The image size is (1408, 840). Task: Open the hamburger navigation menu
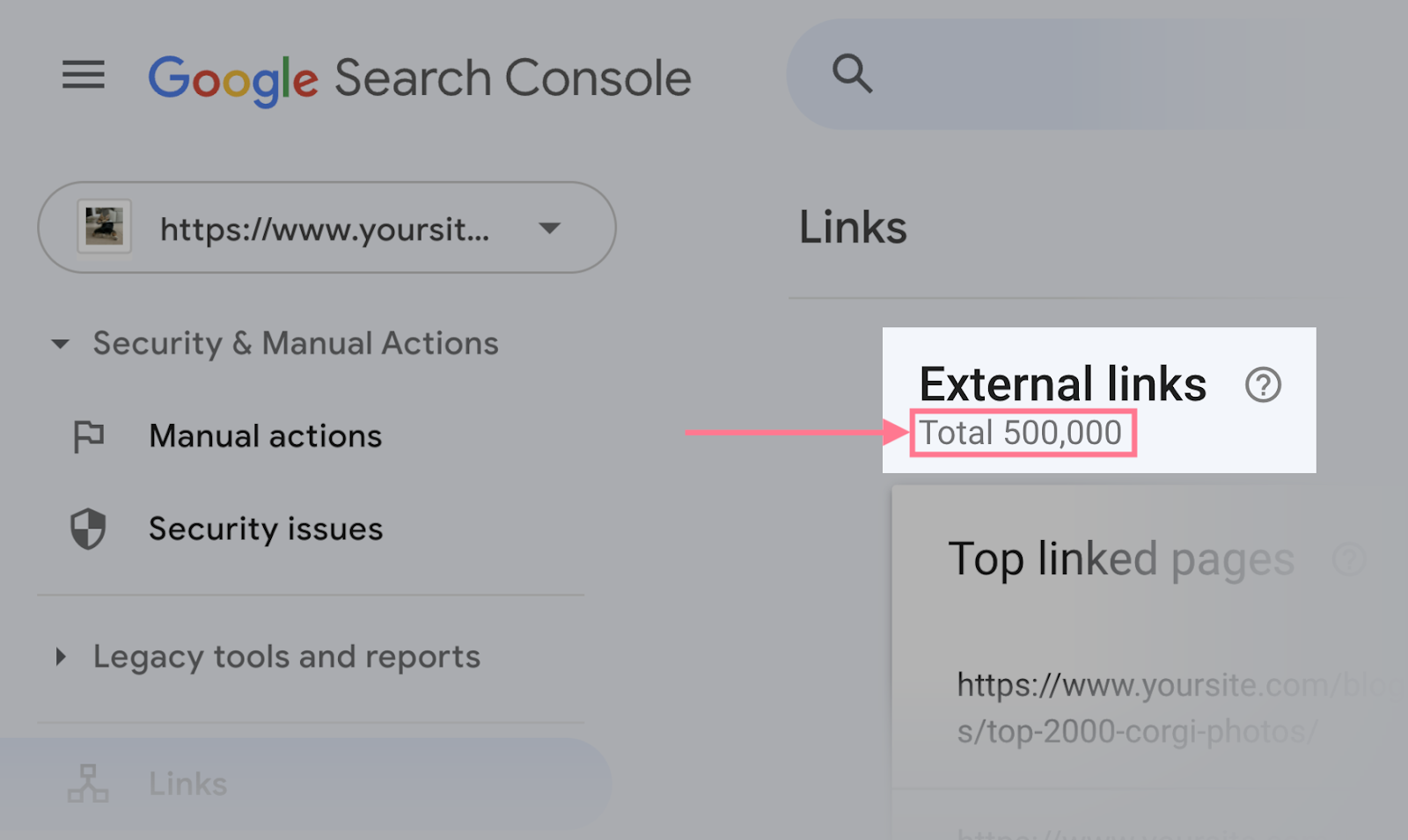(x=84, y=77)
